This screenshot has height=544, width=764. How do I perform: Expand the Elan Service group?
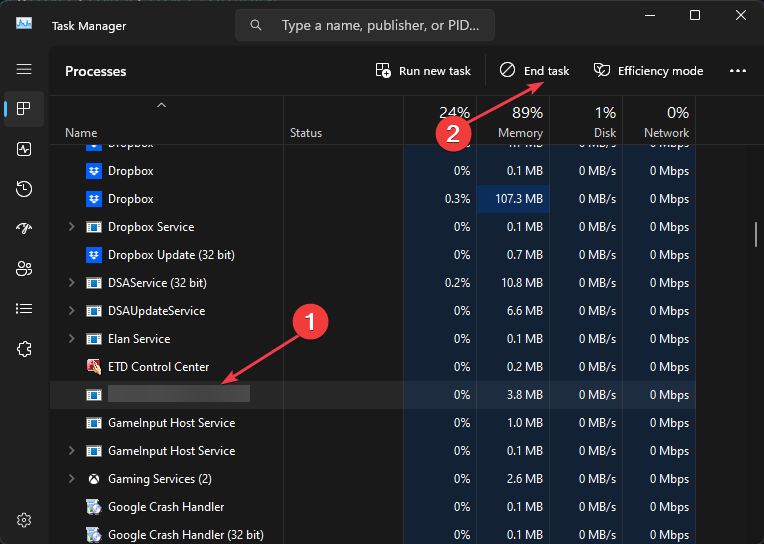coord(71,339)
